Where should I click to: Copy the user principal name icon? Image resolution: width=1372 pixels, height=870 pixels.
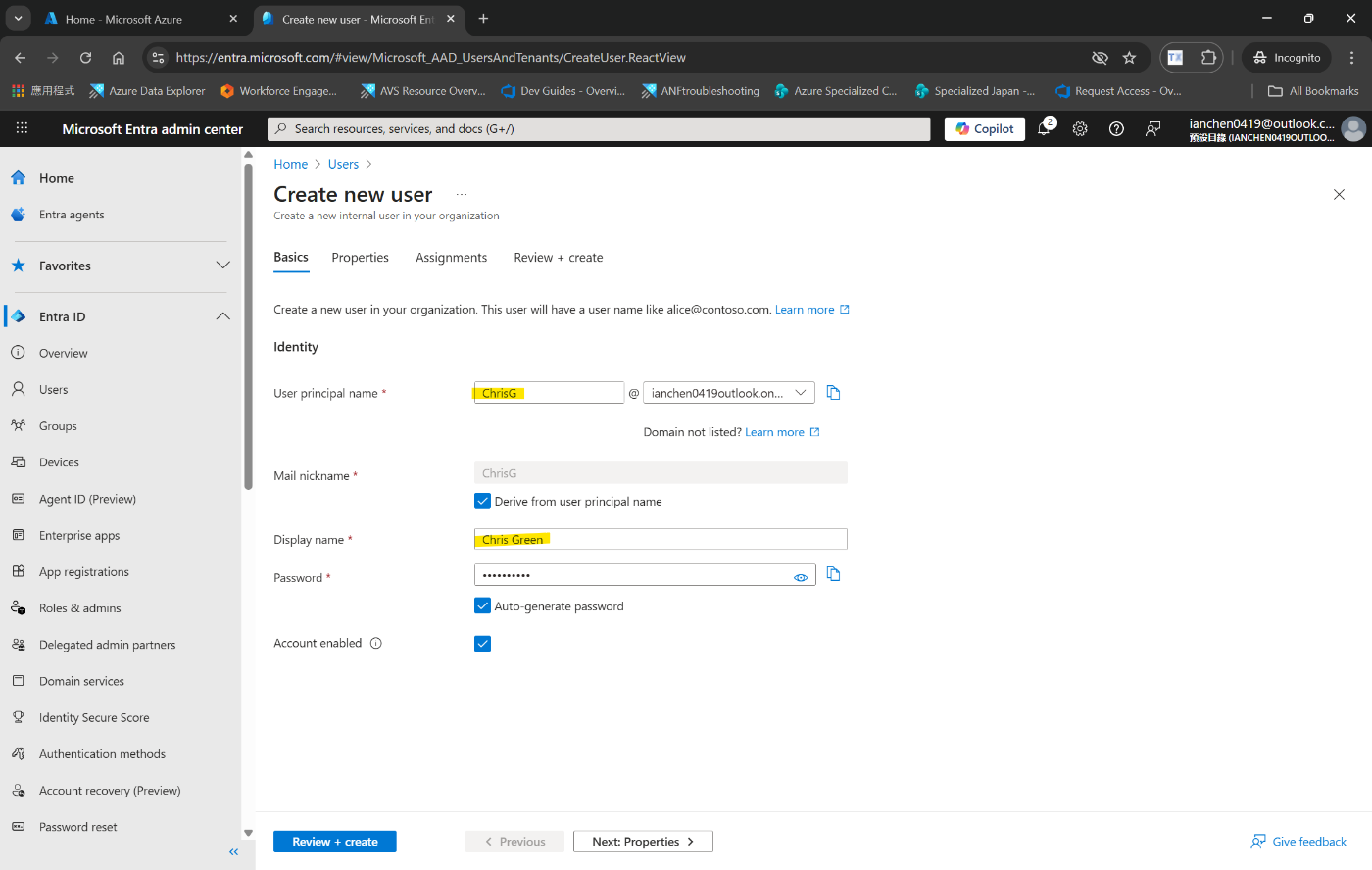pyautogui.click(x=833, y=393)
